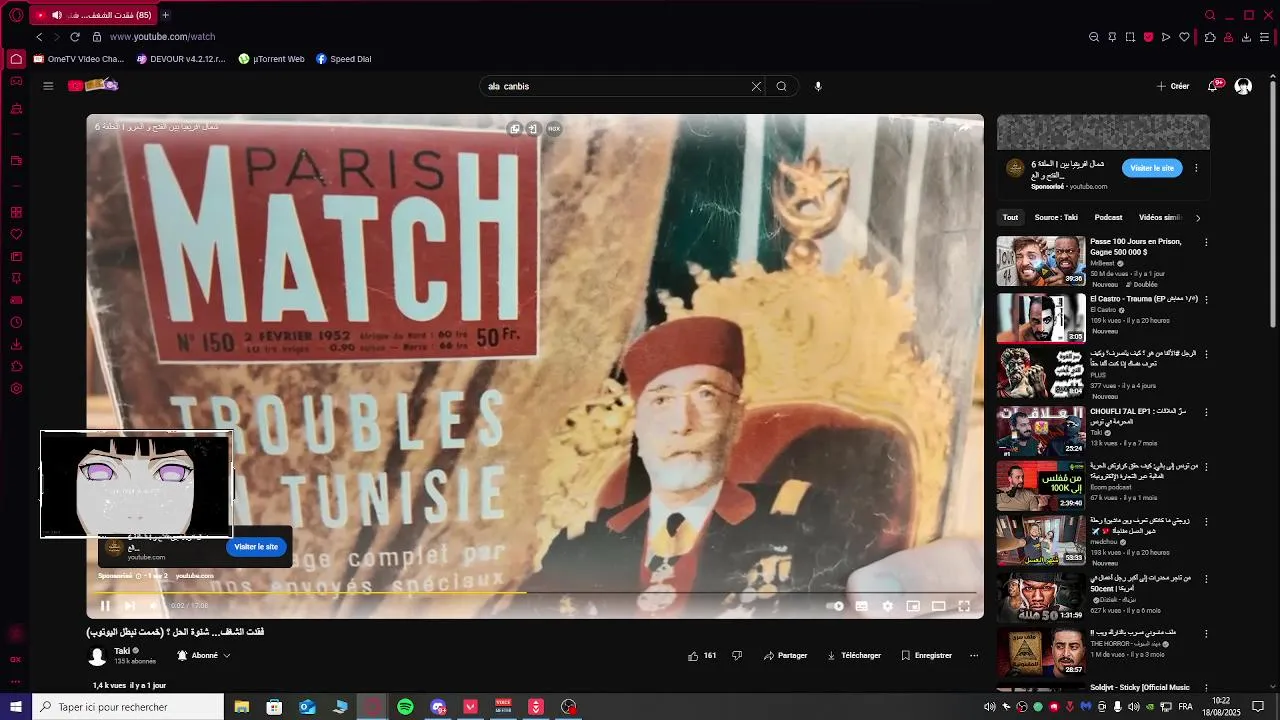Open options for El Castro video
1280x720 pixels.
pyautogui.click(x=1206, y=299)
